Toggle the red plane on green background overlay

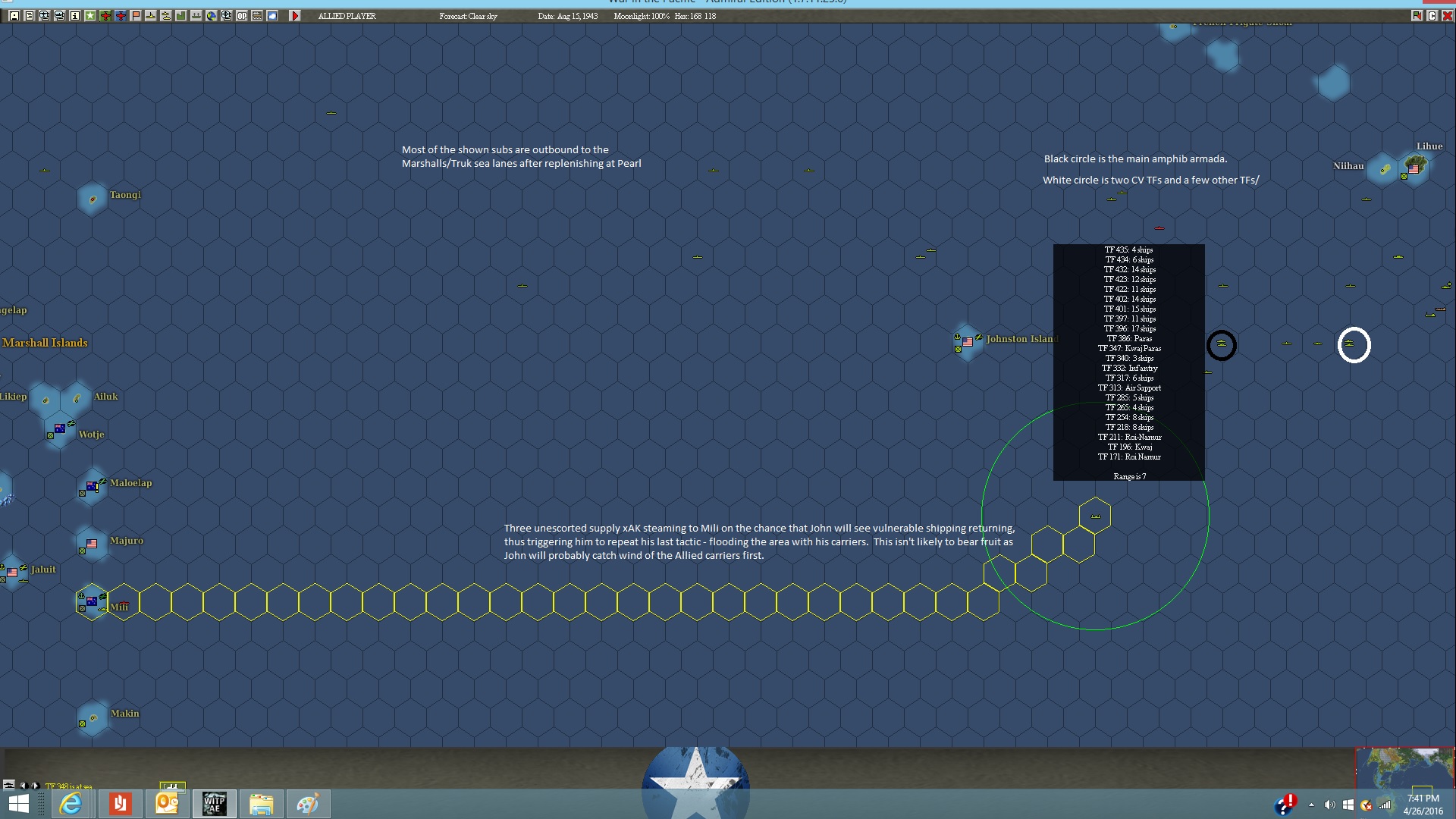105,15
